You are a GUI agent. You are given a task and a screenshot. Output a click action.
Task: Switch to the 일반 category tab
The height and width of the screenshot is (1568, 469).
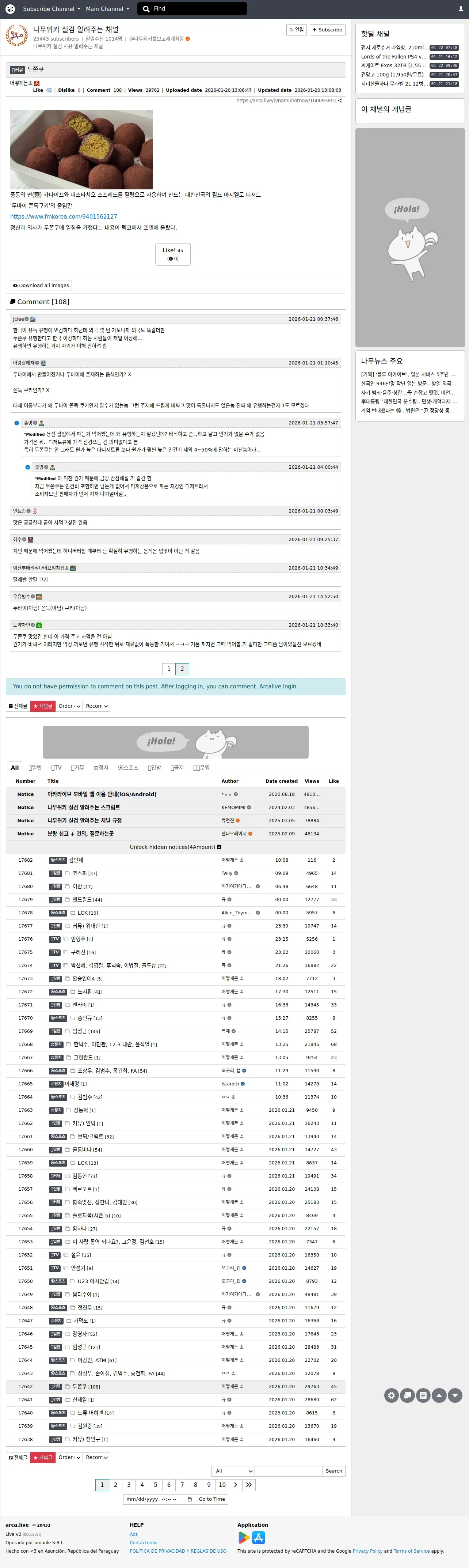point(35,768)
